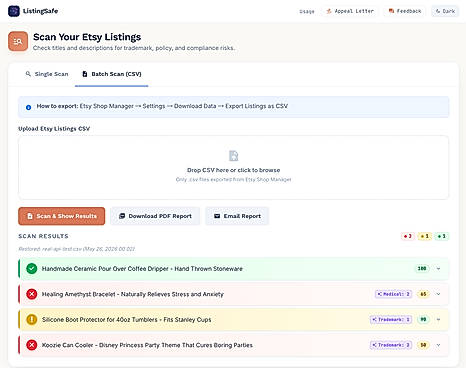Click the blue info icon in export hint
The width and height of the screenshot is (466, 368).
tap(28, 107)
